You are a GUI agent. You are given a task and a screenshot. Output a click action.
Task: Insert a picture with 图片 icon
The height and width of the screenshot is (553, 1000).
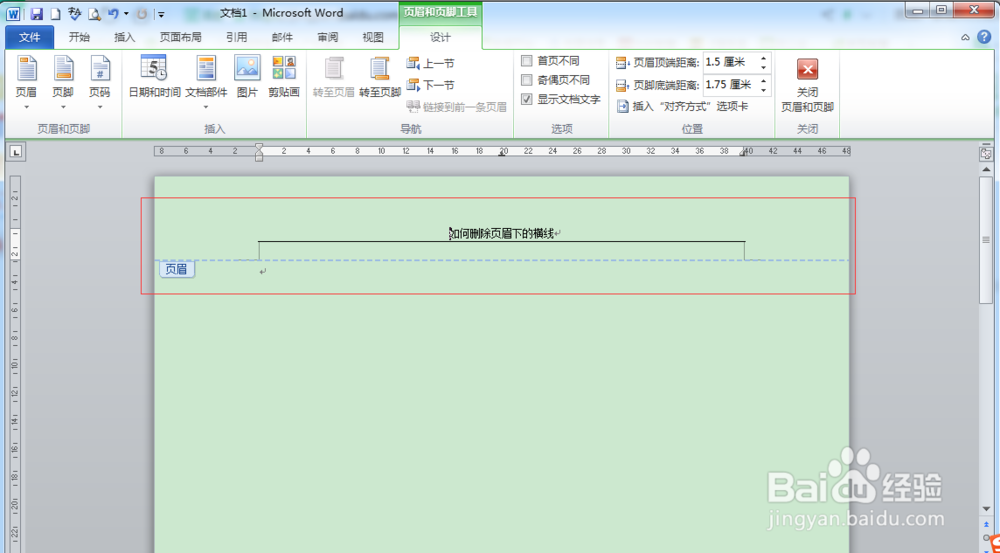(247, 68)
